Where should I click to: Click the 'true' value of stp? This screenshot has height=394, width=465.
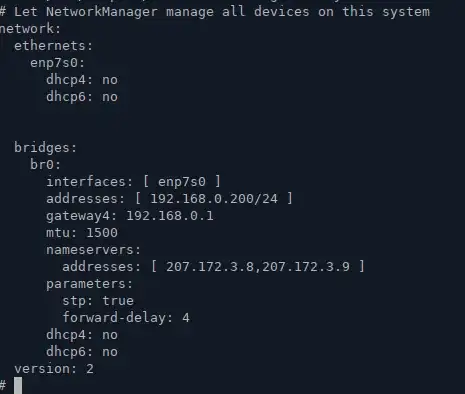click(118, 301)
